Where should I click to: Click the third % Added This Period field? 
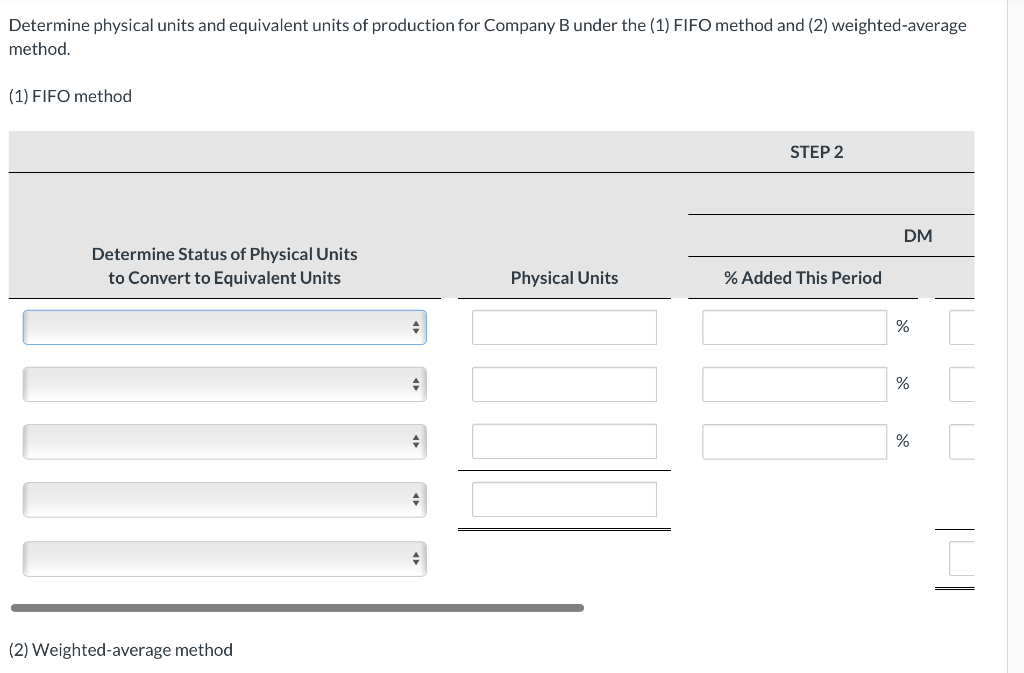(794, 441)
